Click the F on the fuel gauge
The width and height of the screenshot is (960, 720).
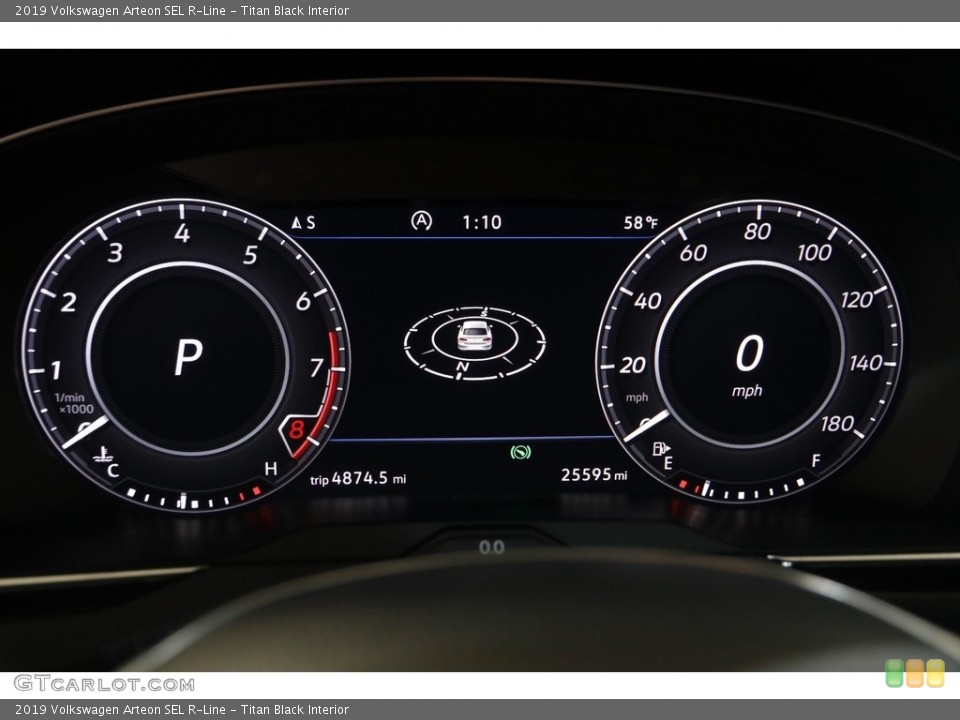pyautogui.click(x=816, y=461)
